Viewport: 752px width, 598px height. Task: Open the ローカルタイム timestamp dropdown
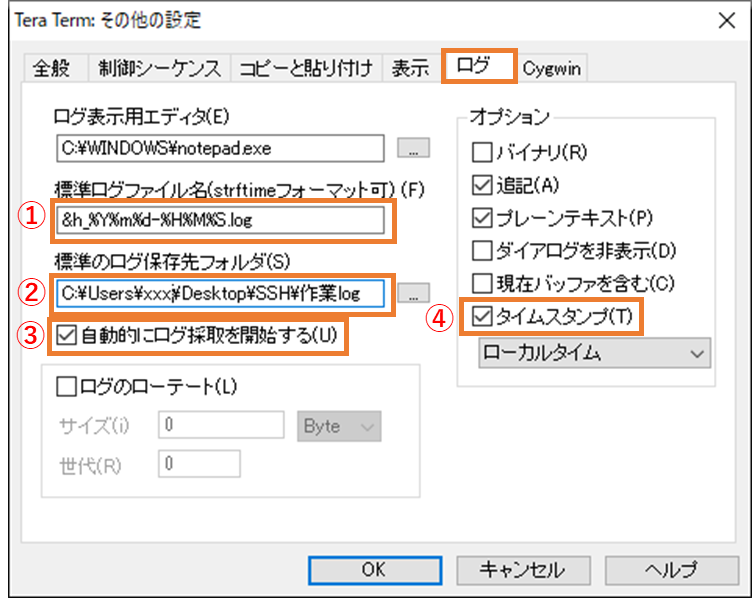pyautogui.click(x=594, y=353)
